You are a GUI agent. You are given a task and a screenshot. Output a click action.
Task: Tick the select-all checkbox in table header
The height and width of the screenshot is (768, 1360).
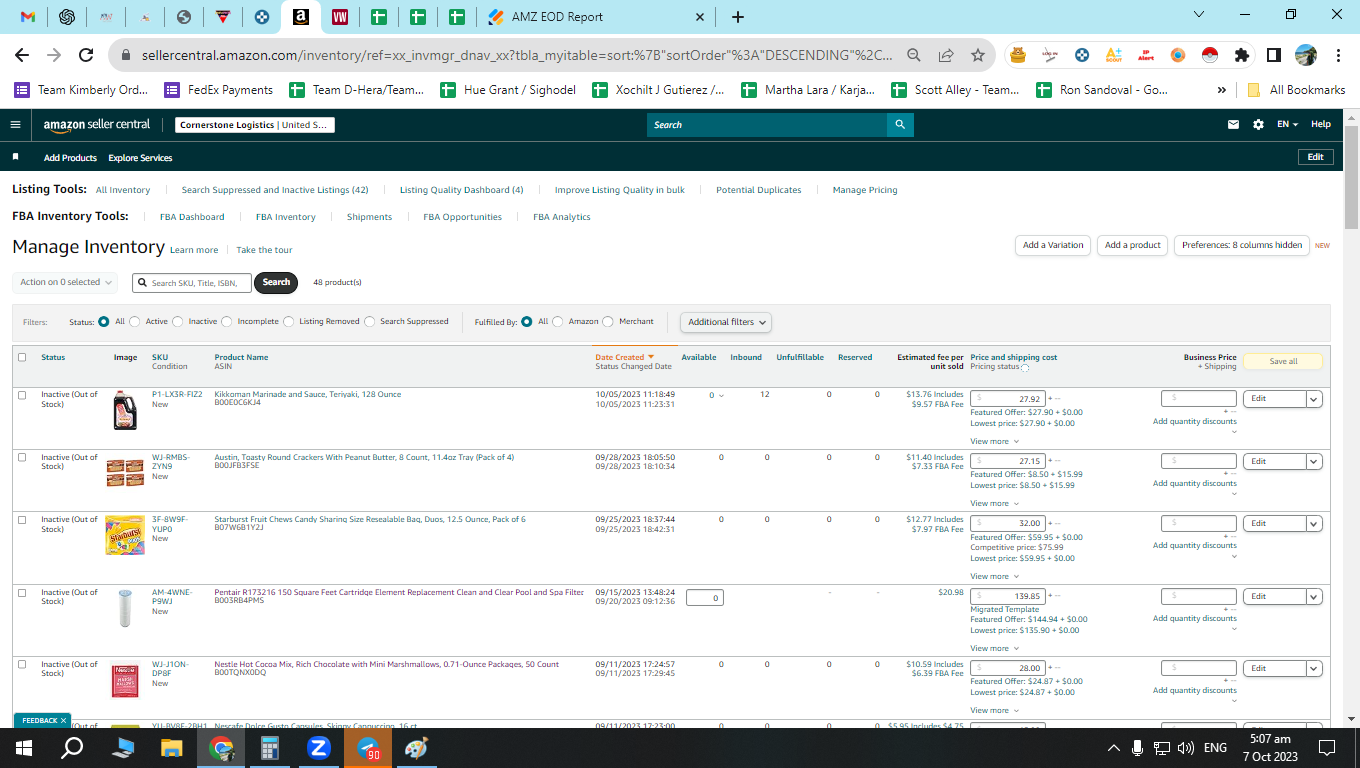pos(22,357)
